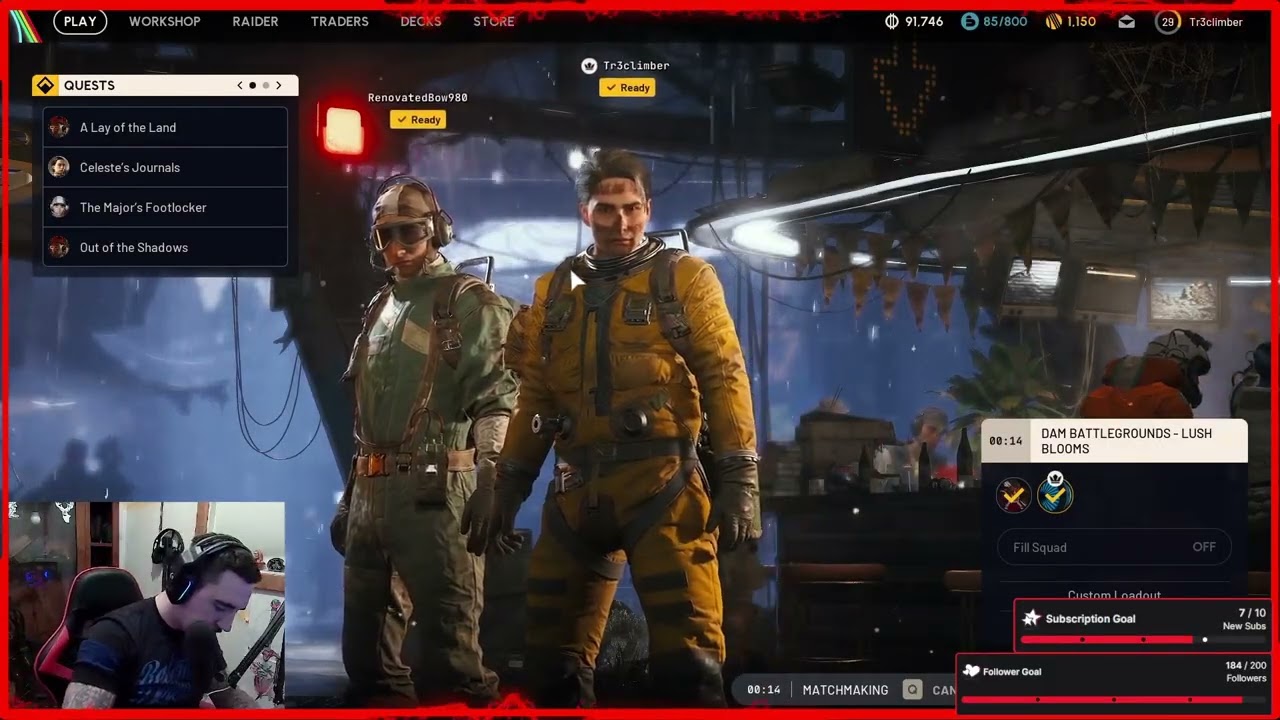Click Ready badge under RenovatedBow980
The width and height of the screenshot is (1280, 720).
tap(418, 120)
